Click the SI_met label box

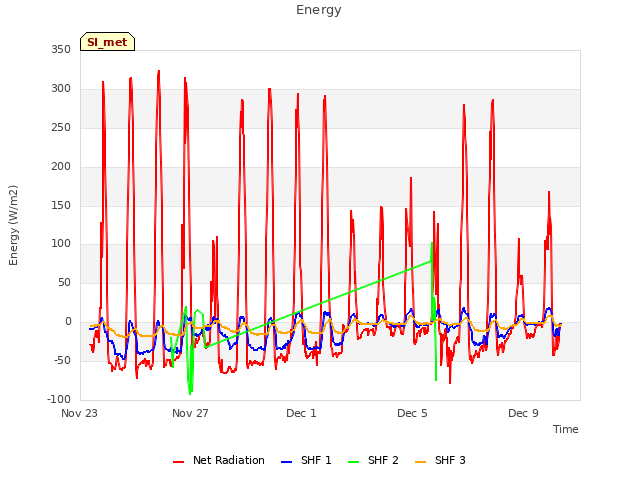click(107, 42)
